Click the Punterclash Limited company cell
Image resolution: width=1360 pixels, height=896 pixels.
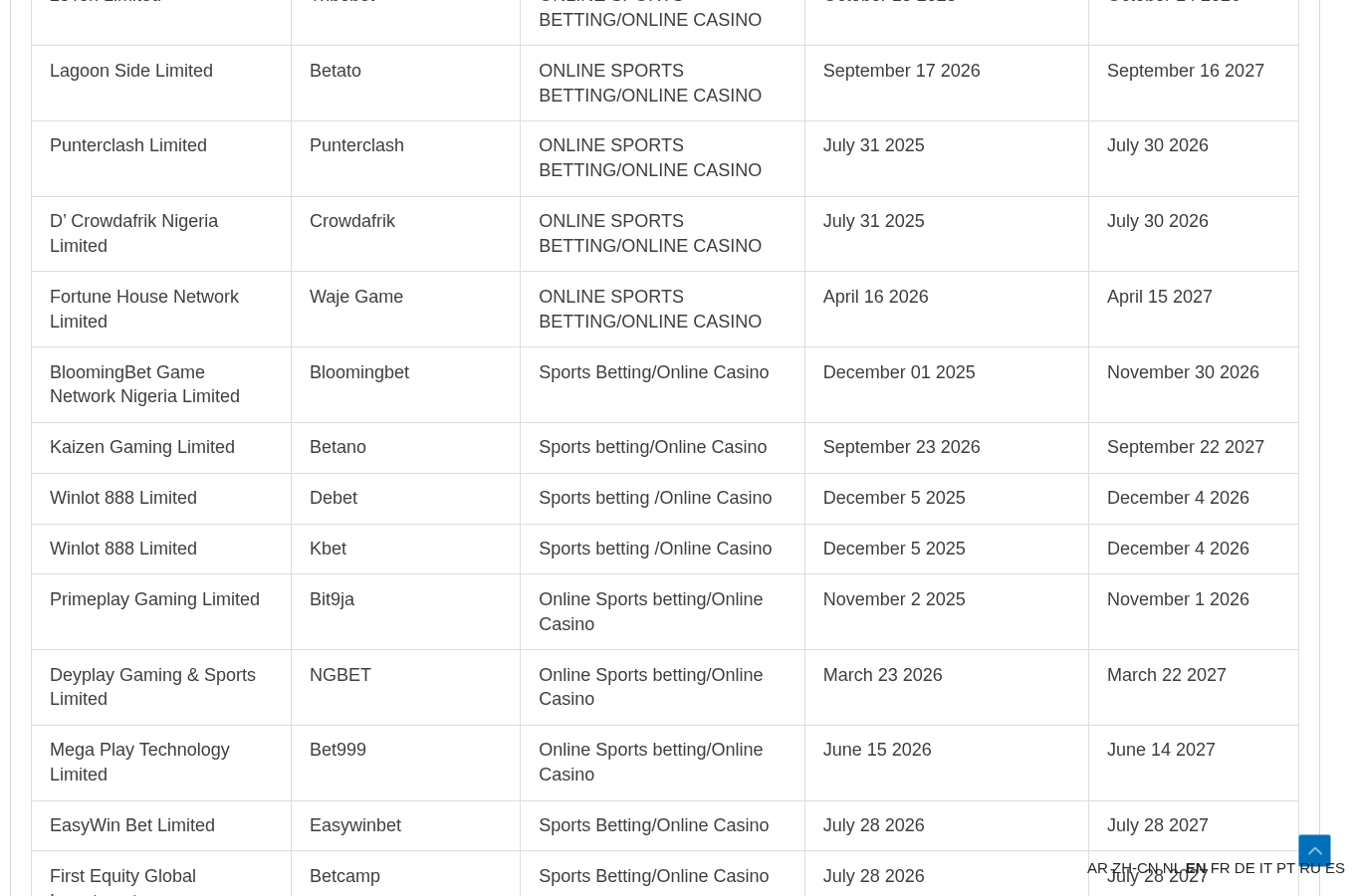point(161,158)
